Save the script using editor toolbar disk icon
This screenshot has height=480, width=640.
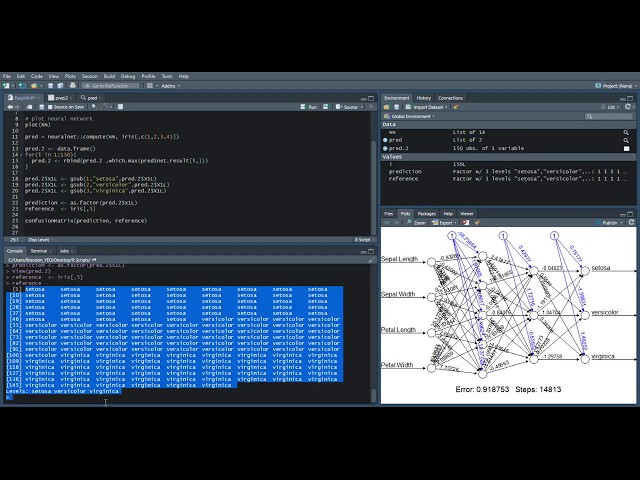[x=42, y=107]
